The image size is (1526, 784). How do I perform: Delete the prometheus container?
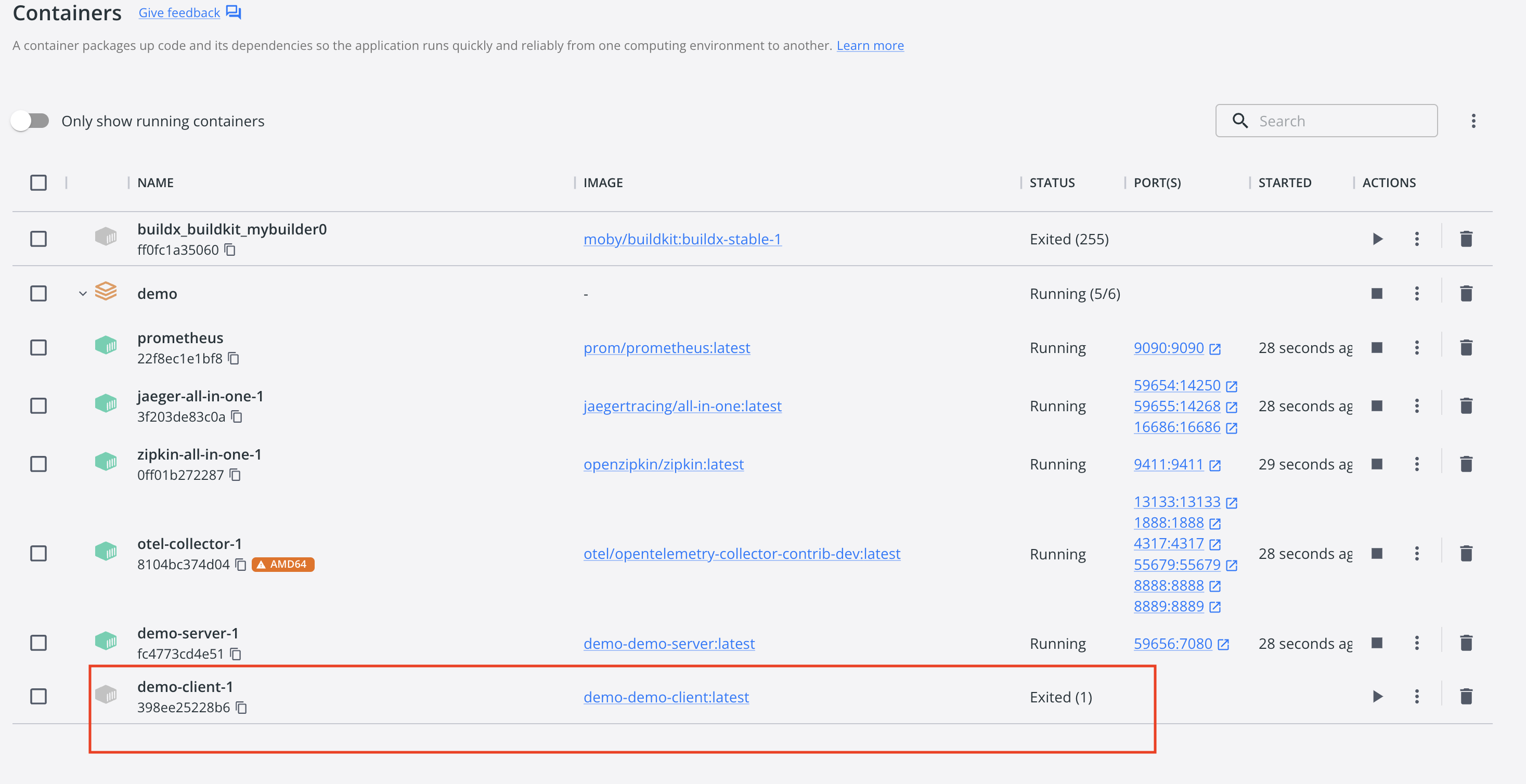click(x=1466, y=347)
